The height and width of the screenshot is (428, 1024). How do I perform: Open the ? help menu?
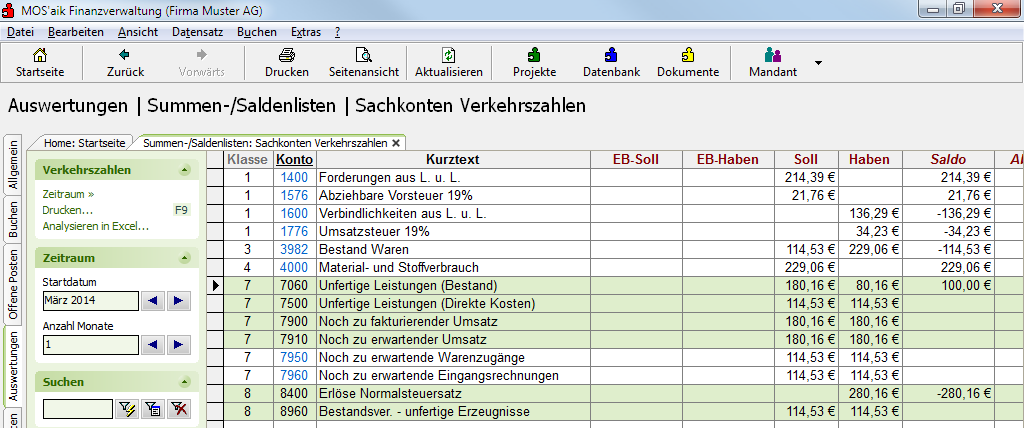[337, 32]
